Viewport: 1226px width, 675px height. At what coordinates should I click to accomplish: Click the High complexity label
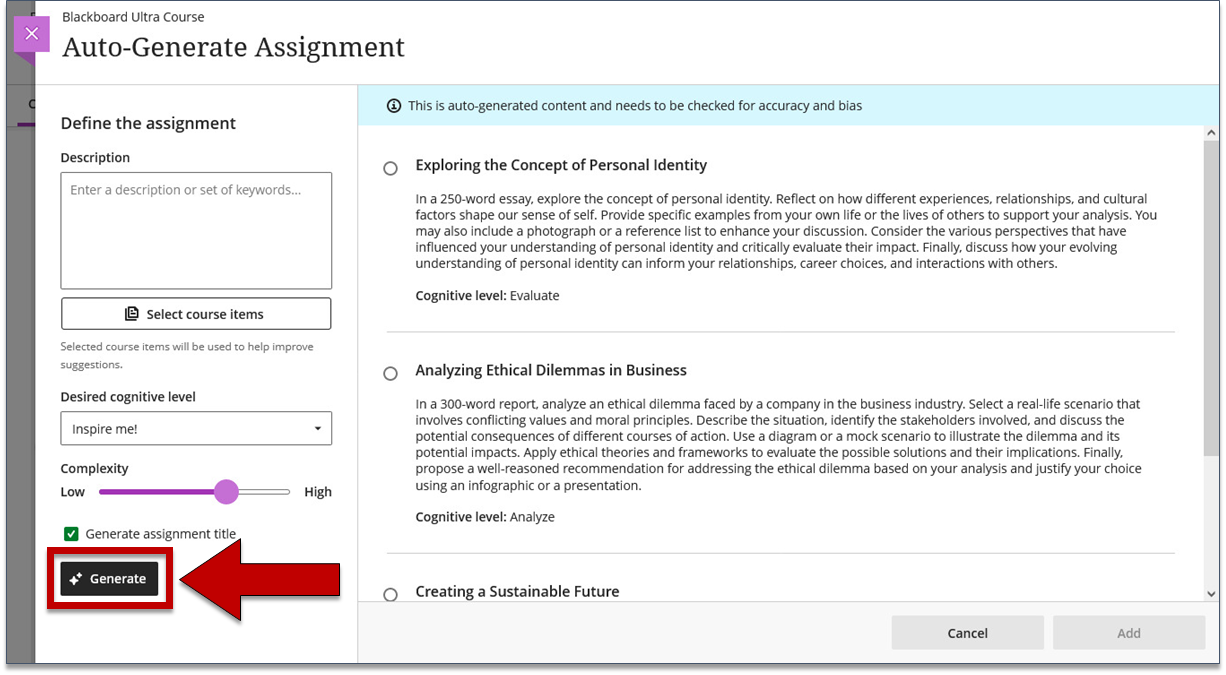(318, 492)
